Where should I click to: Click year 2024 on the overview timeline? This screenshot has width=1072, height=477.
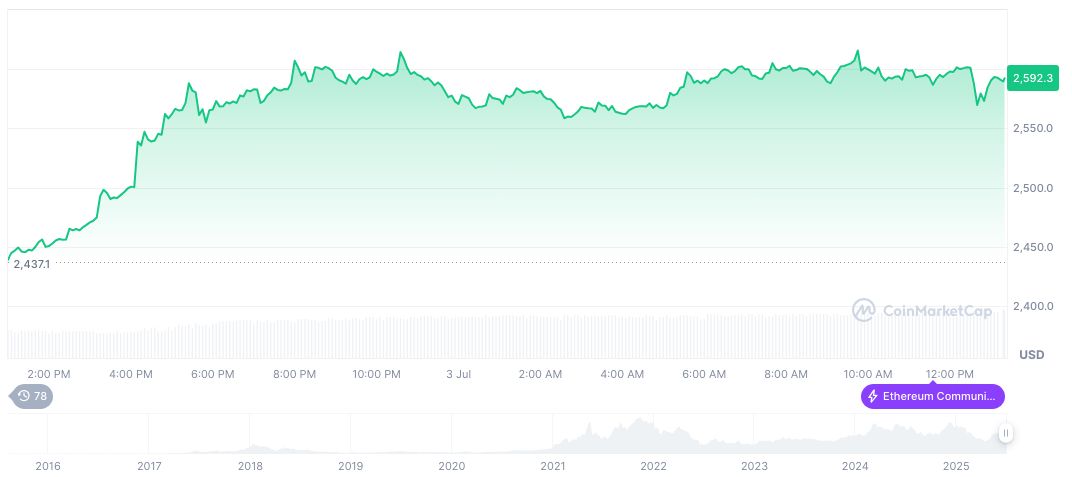pos(855,466)
